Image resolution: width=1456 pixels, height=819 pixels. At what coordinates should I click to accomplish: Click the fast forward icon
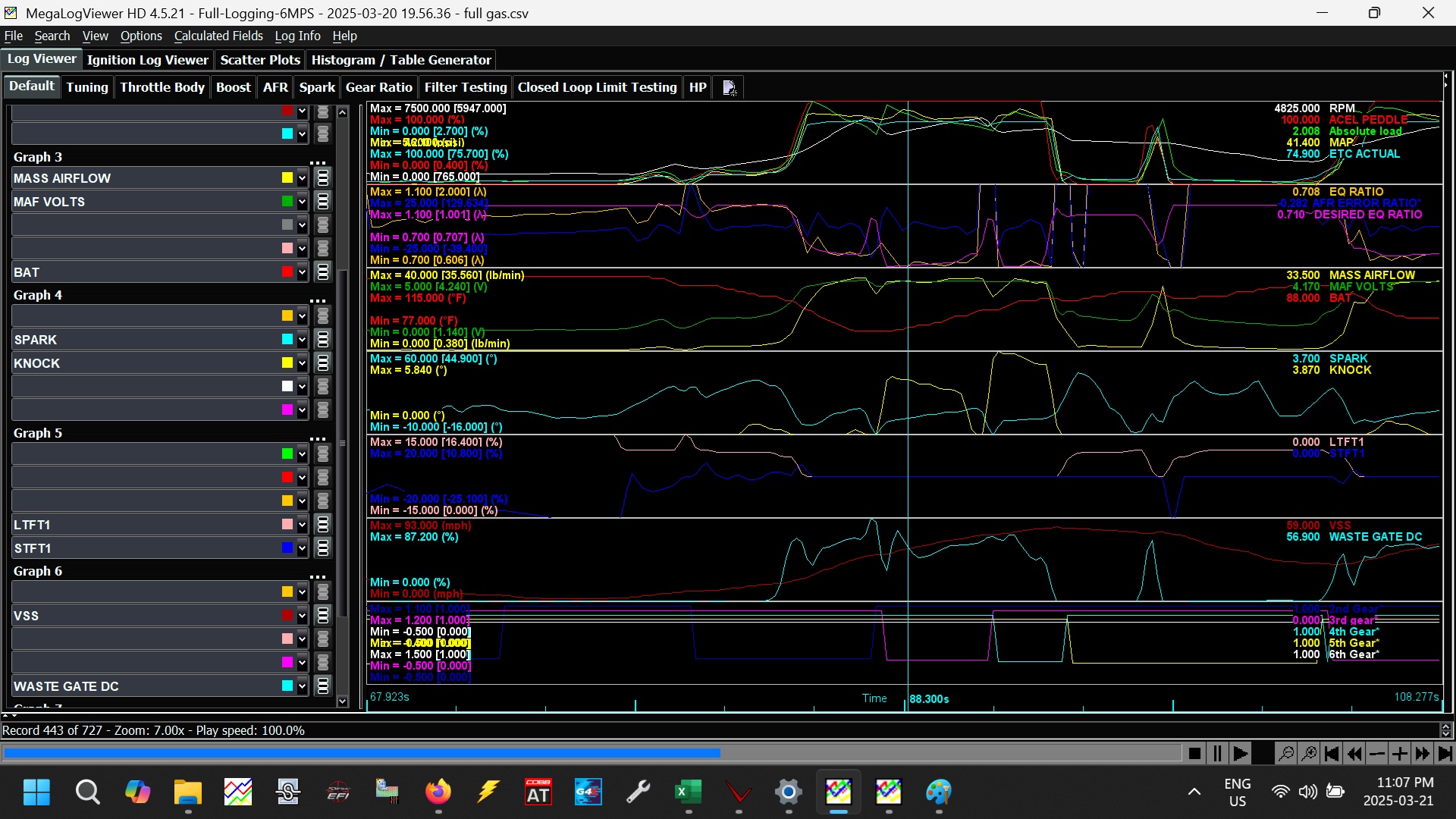click(1422, 754)
